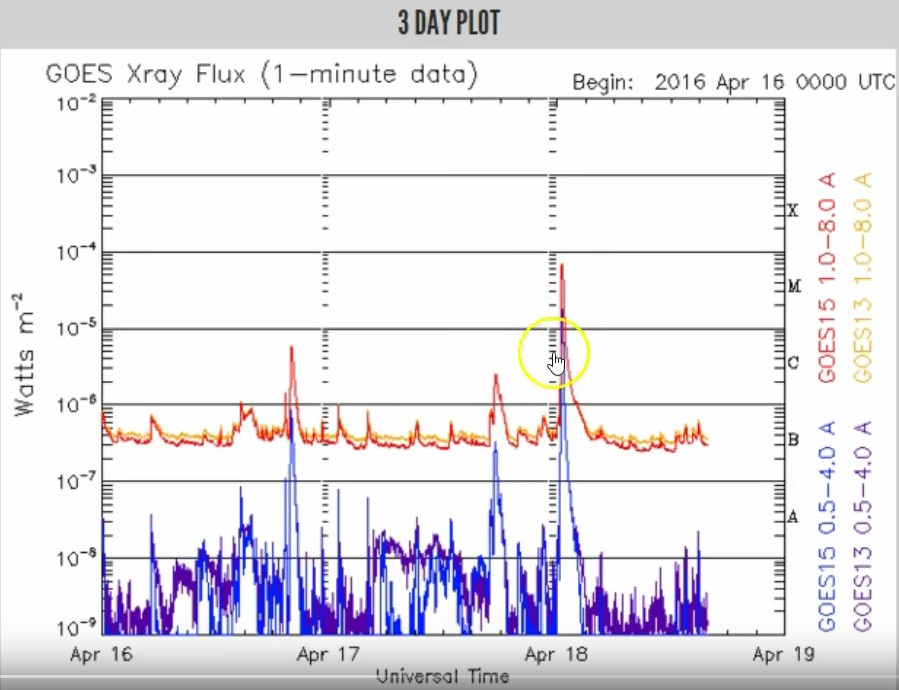Click the red GOES15 1.0-8.0 A legend
Viewport: 899px width, 690px height.
coord(827,278)
